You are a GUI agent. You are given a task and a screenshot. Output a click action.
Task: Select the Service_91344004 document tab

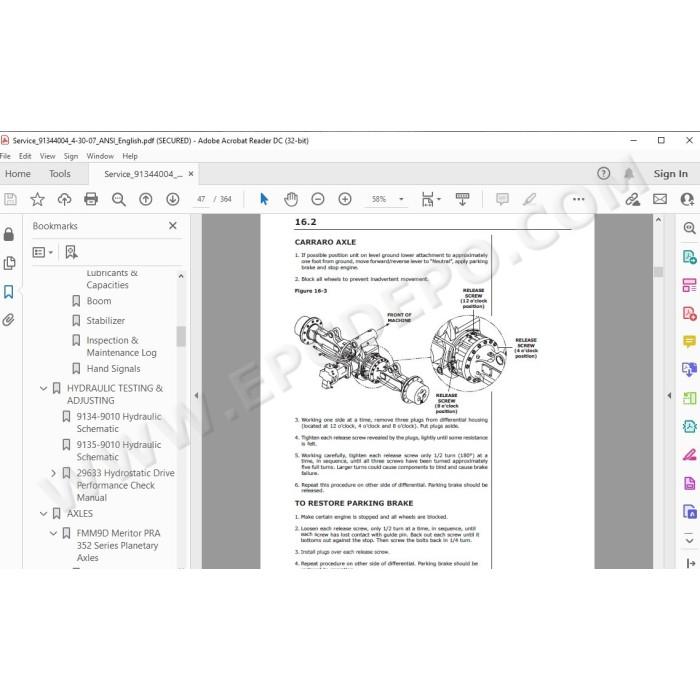pyautogui.click(x=143, y=174)
